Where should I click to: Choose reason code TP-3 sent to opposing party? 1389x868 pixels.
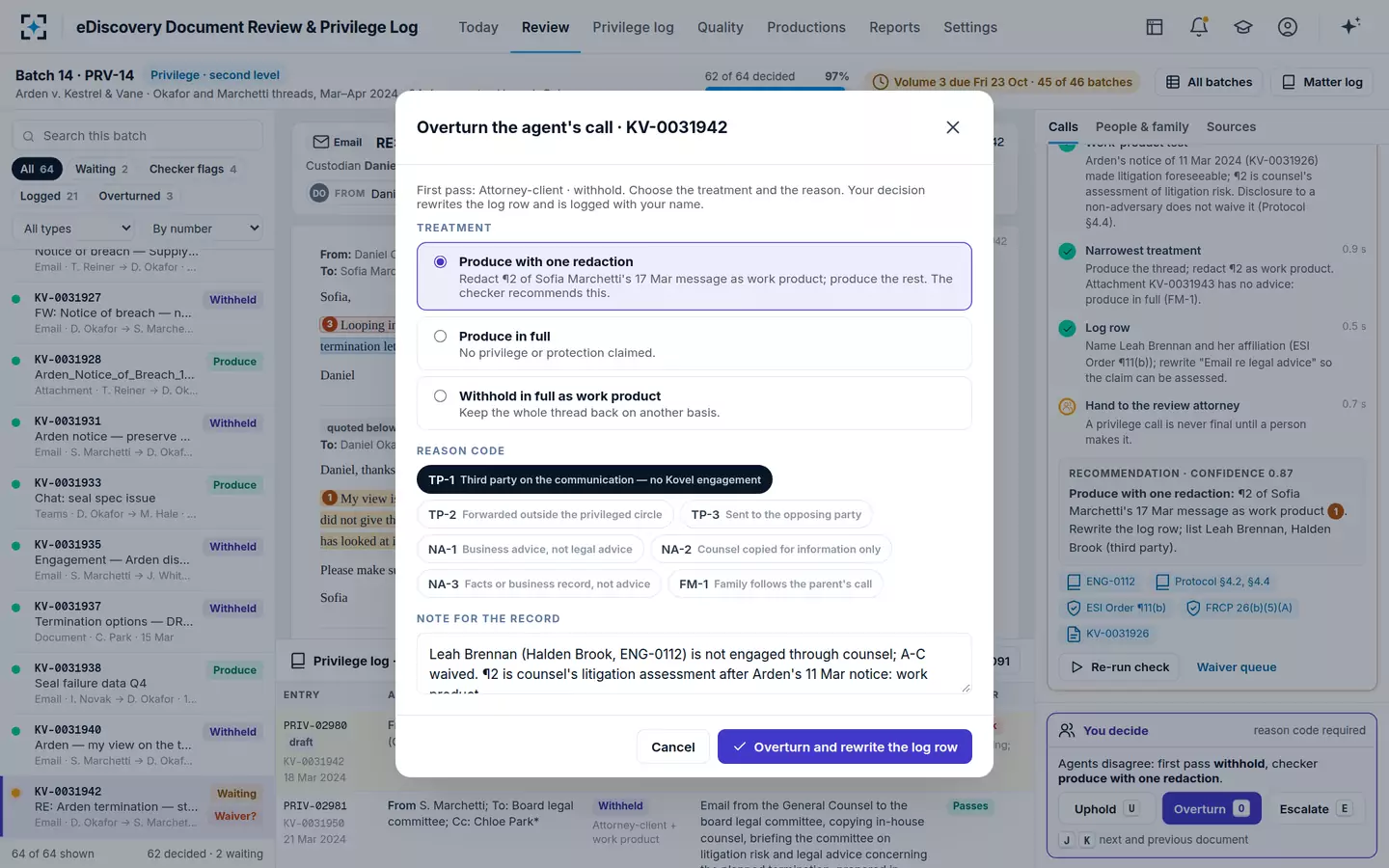coord(776,514)
